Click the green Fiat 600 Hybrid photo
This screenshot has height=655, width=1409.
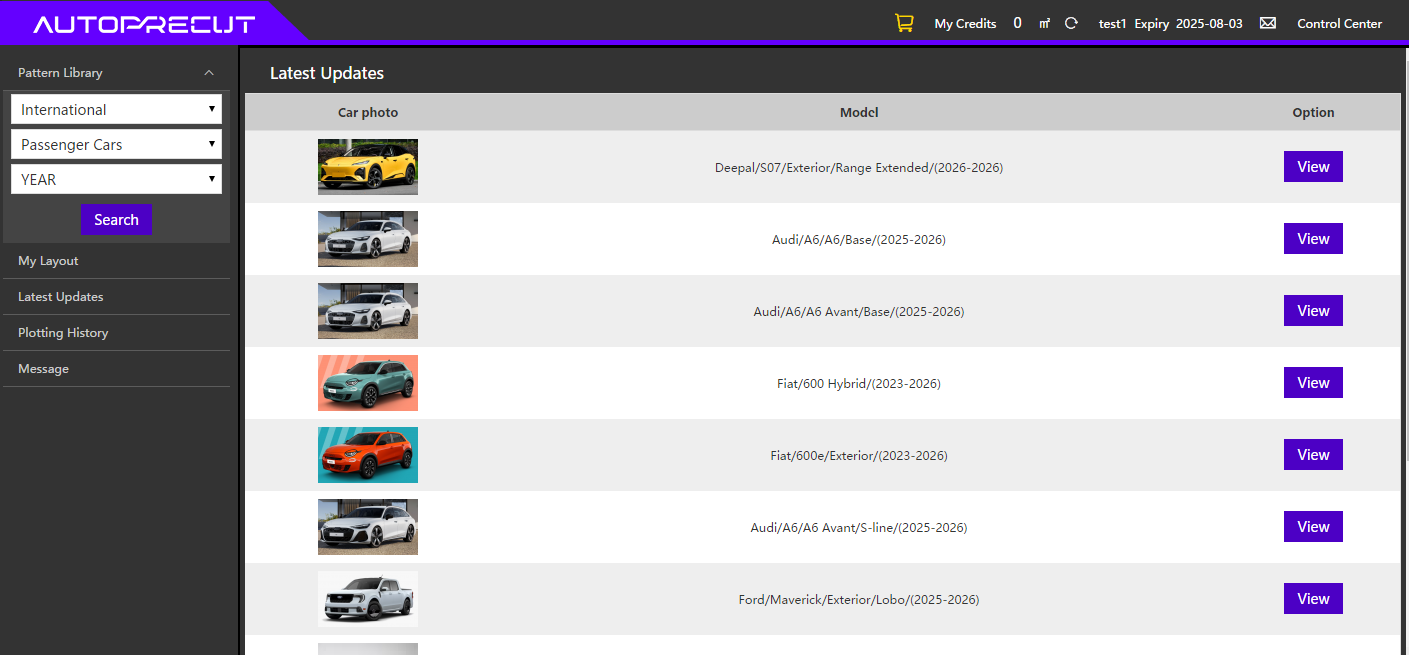368,383
